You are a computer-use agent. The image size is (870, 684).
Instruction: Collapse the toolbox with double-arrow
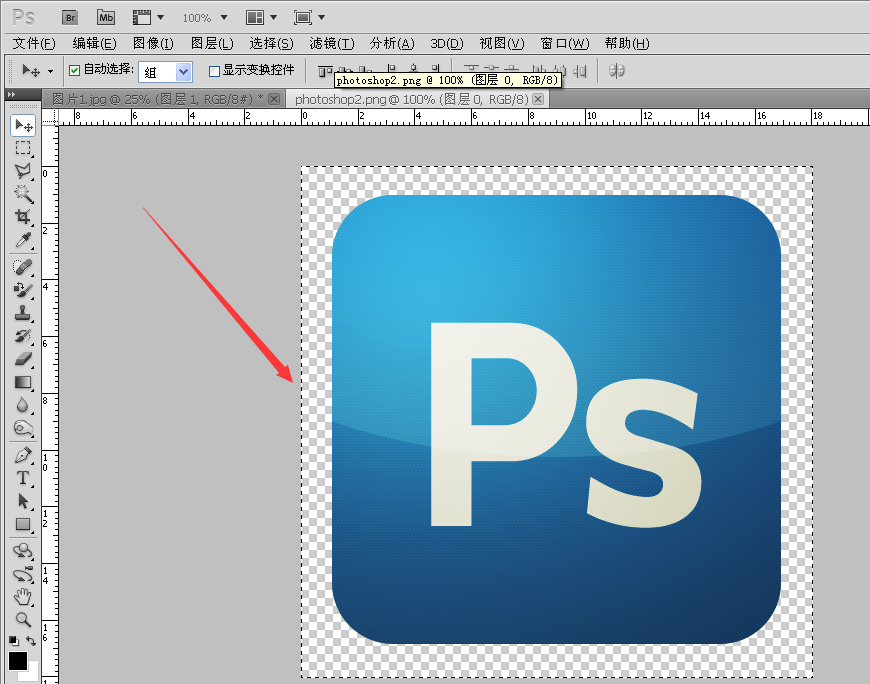tap(12, 95)
